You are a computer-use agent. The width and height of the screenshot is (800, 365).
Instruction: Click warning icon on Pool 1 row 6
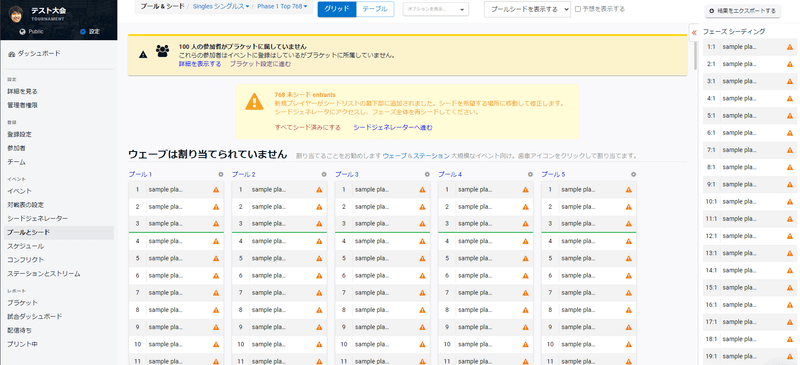tap(216, 276)
